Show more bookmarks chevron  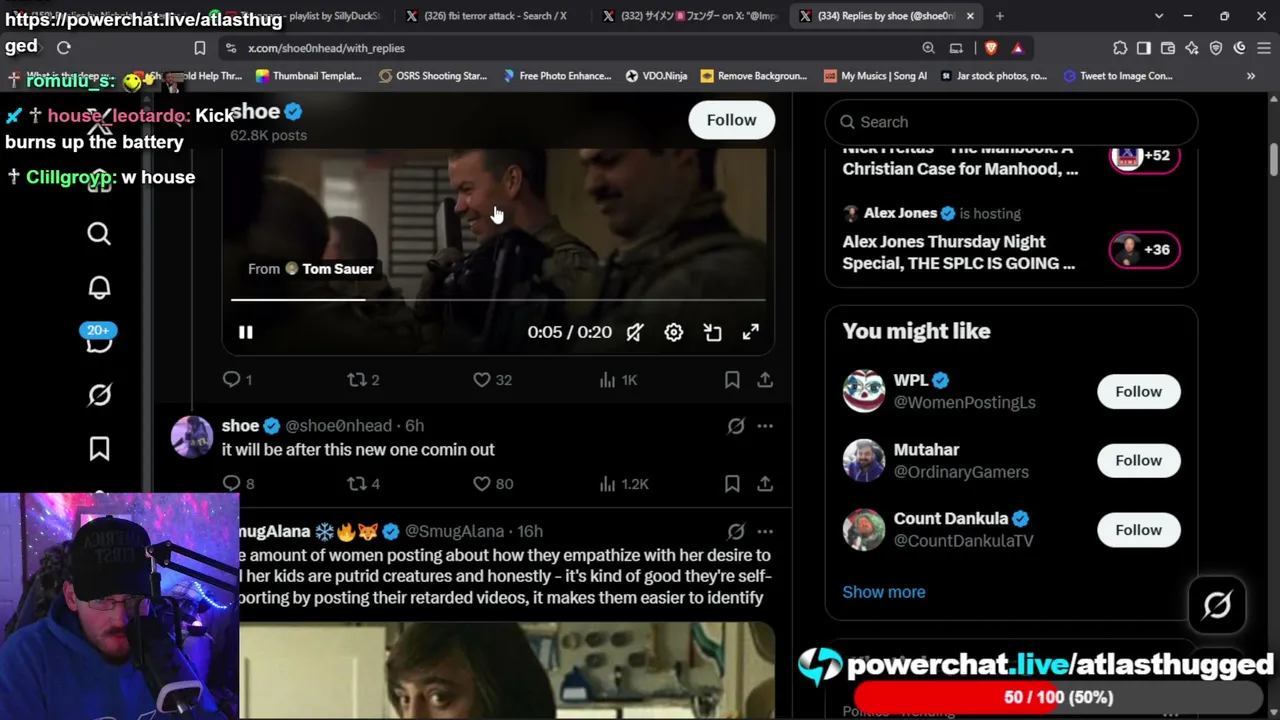[1251, 76]
